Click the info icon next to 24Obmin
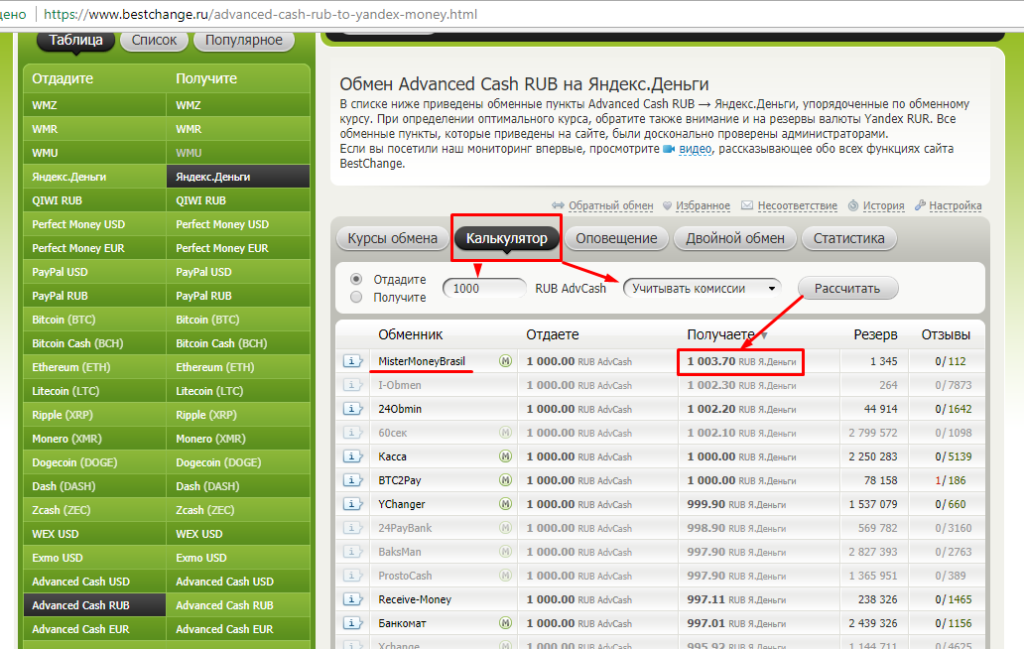The image size is (1024, 649). pyautogui.click(x=352, y=409)
